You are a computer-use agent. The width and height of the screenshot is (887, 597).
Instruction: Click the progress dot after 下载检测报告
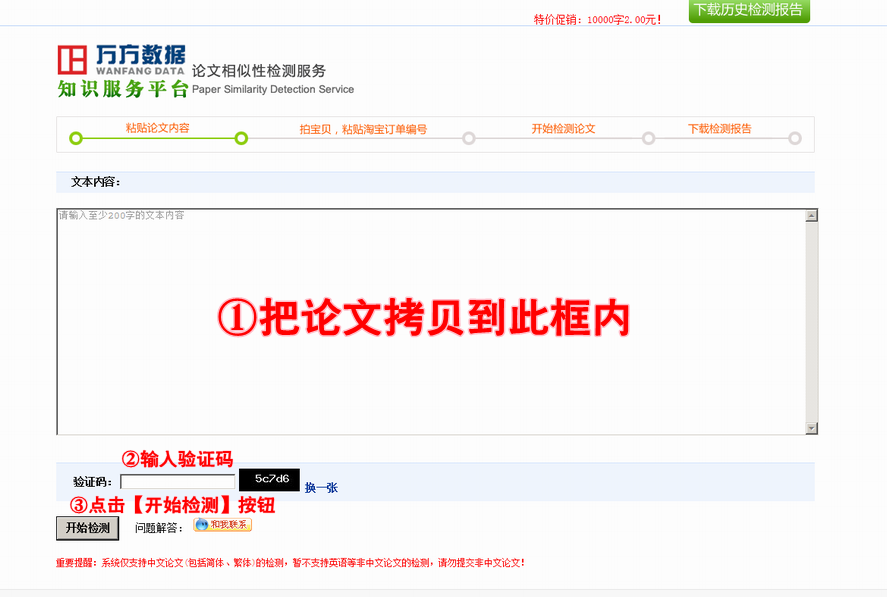(x=795, y=139)
